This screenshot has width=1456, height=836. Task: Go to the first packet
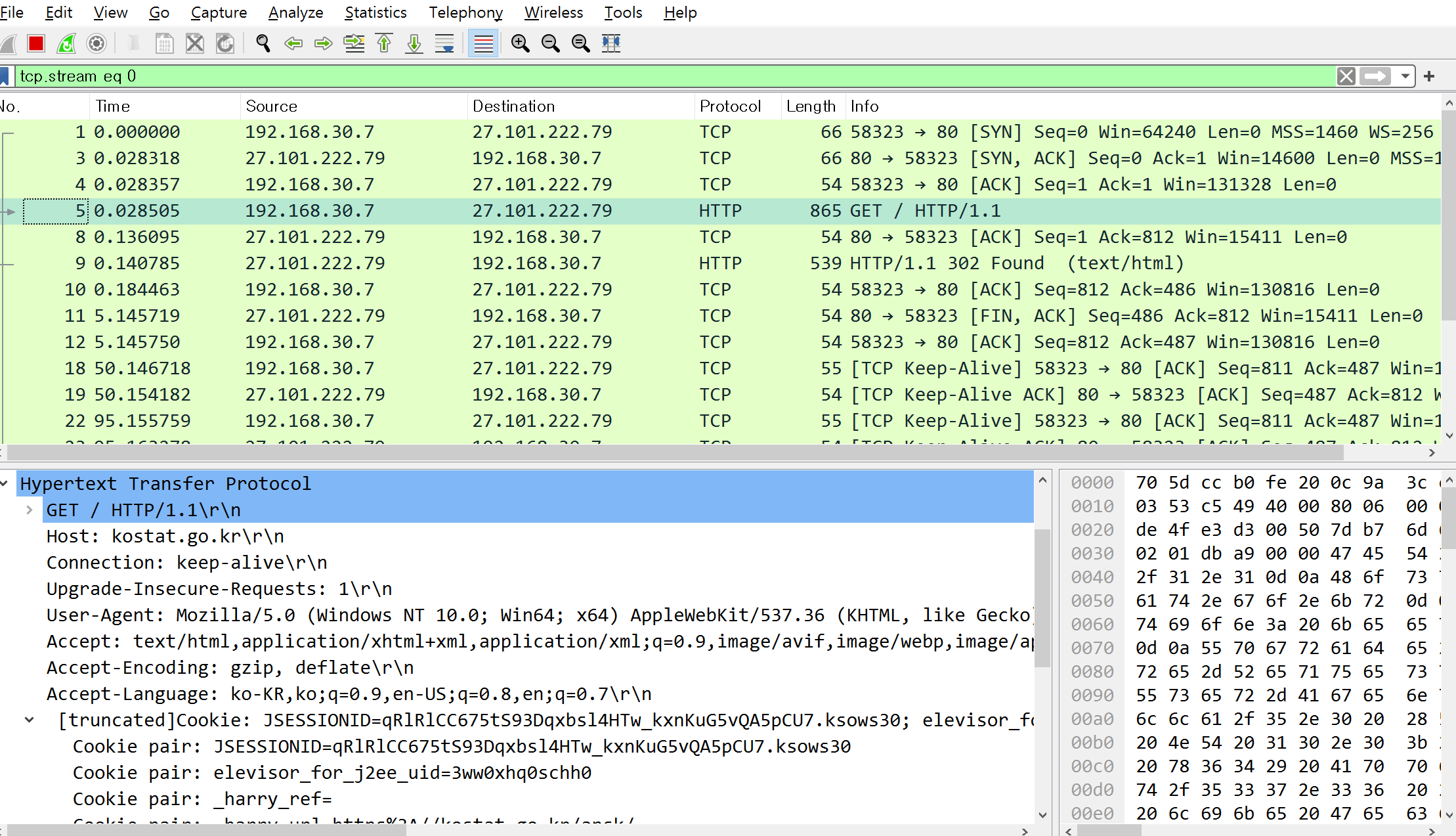click(384, 44)
